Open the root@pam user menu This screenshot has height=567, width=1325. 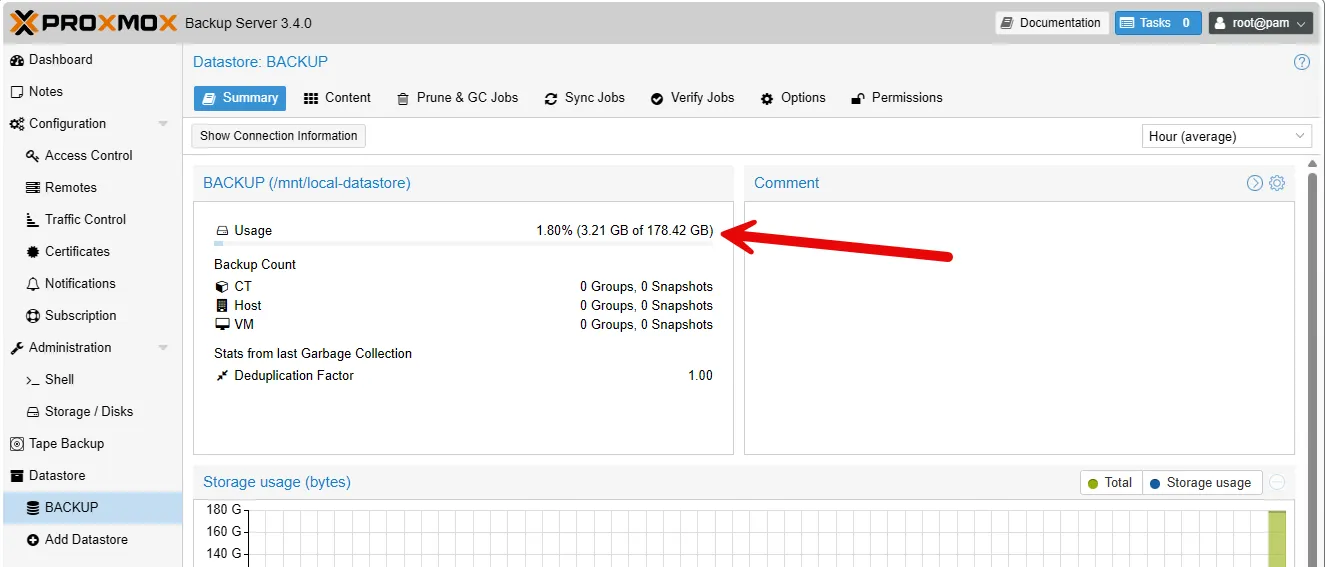(1260, 23)
